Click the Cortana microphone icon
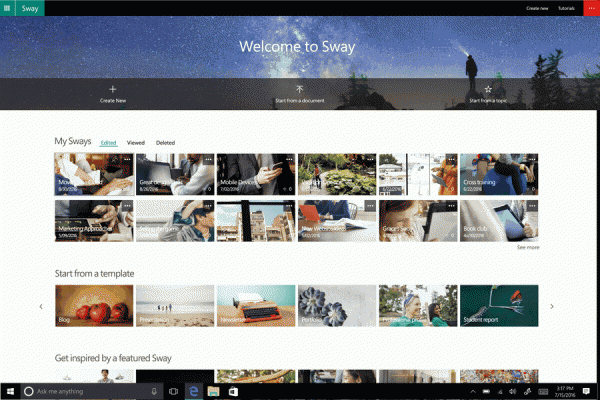This screenshot has width=600, height=400. coord(154,391)
